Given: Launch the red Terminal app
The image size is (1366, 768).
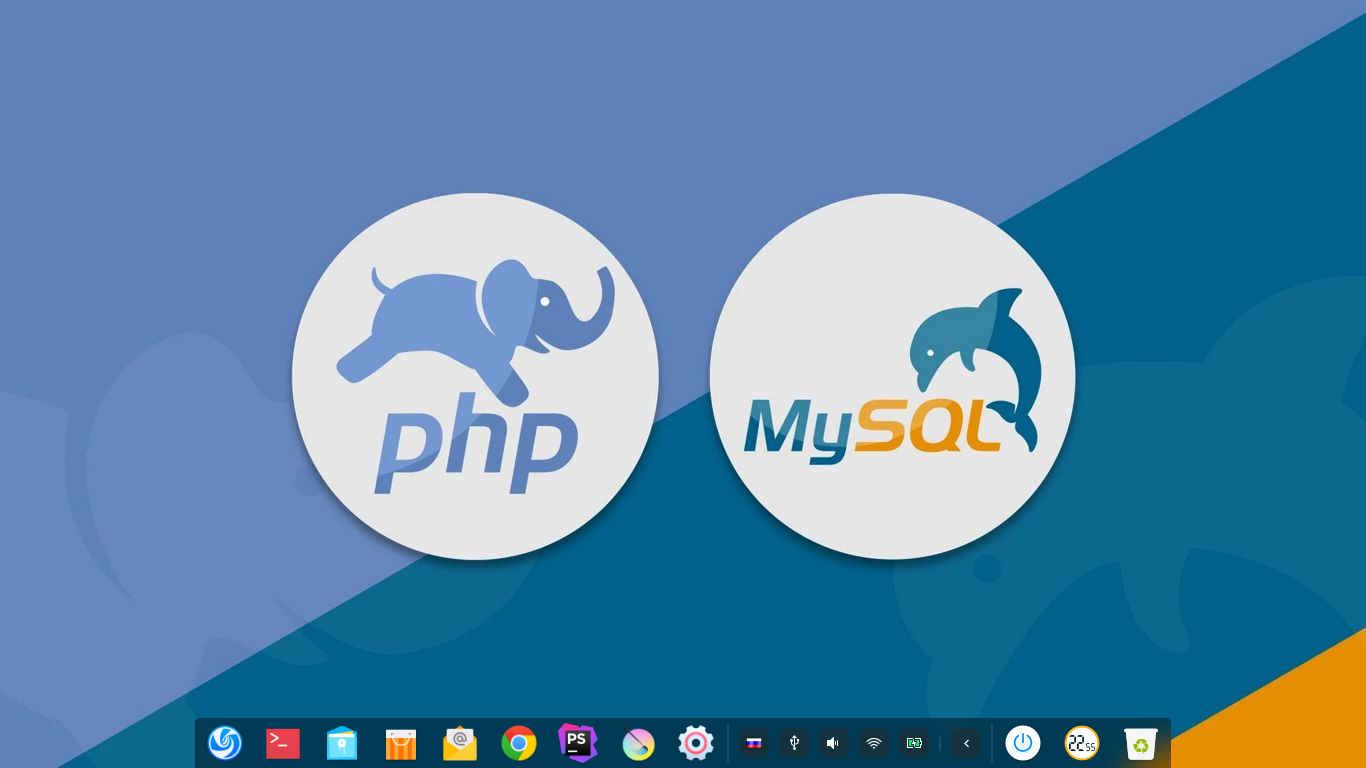Looking at the screenshot, I should click(283, 743).
